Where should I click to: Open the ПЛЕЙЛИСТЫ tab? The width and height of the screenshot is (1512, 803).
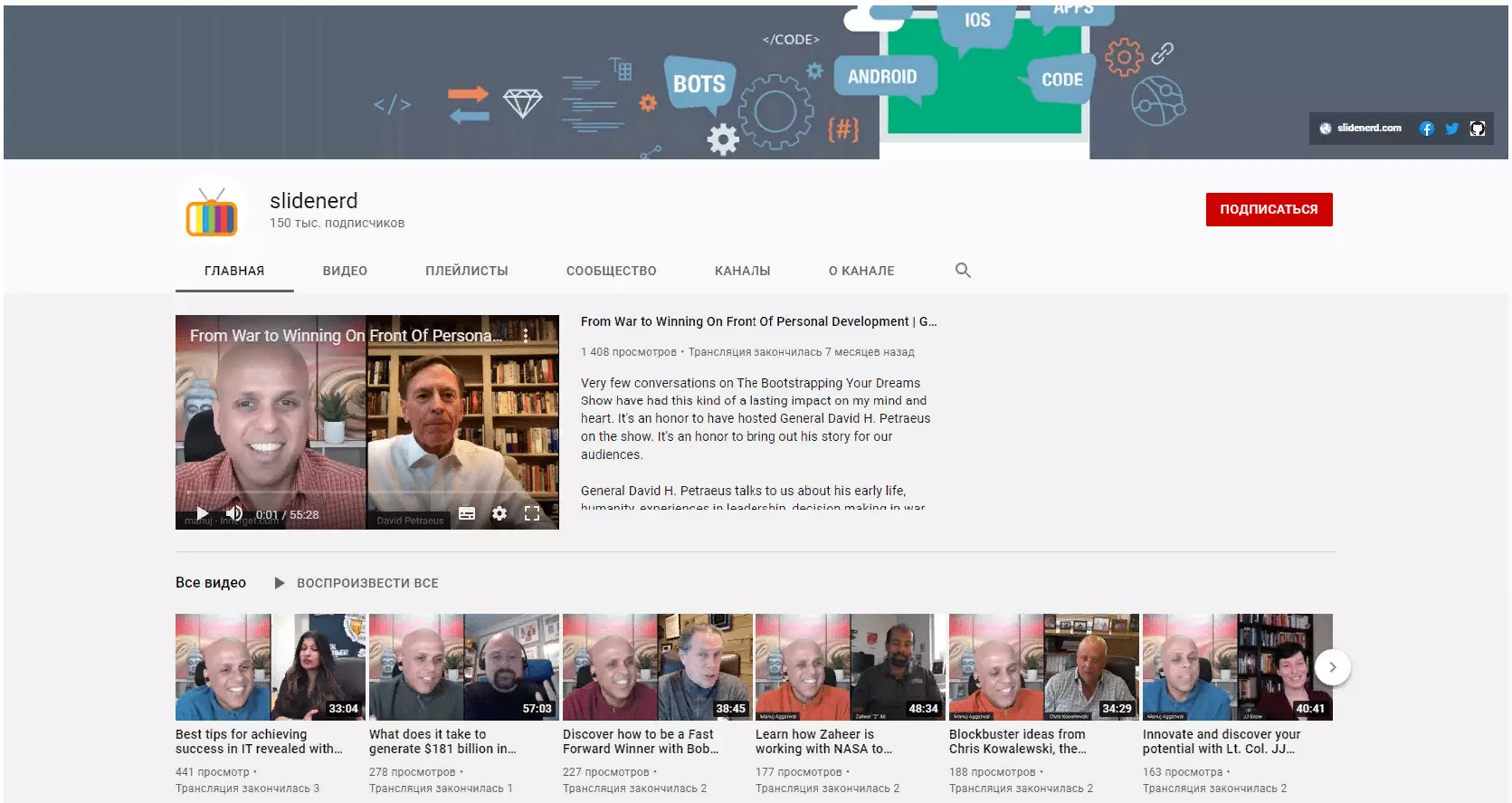coord(467,271)
